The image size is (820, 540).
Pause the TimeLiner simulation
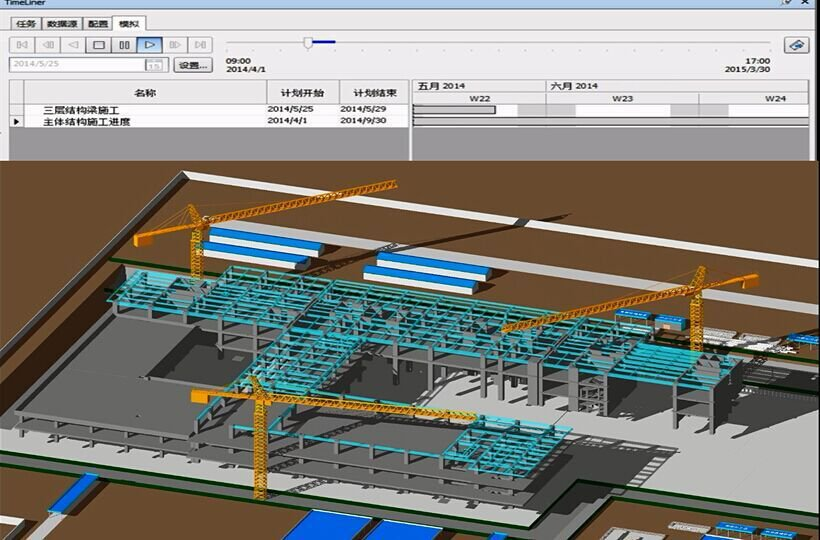coord(124,45)
